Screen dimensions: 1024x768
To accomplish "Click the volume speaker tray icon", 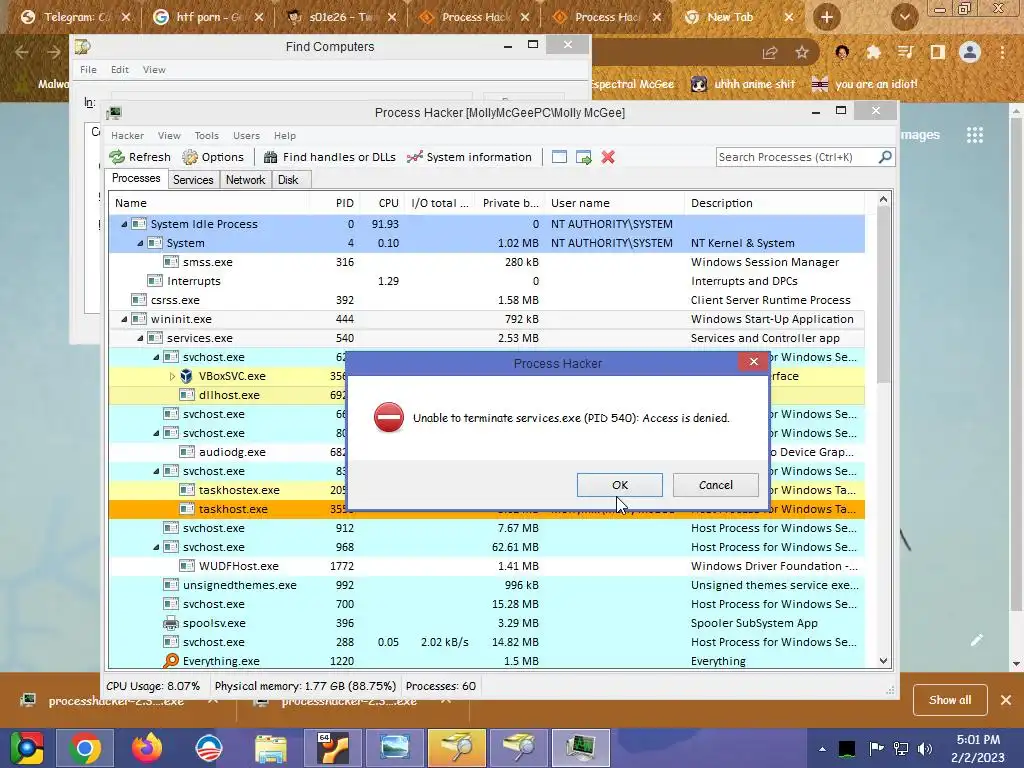I will (925, 748).
